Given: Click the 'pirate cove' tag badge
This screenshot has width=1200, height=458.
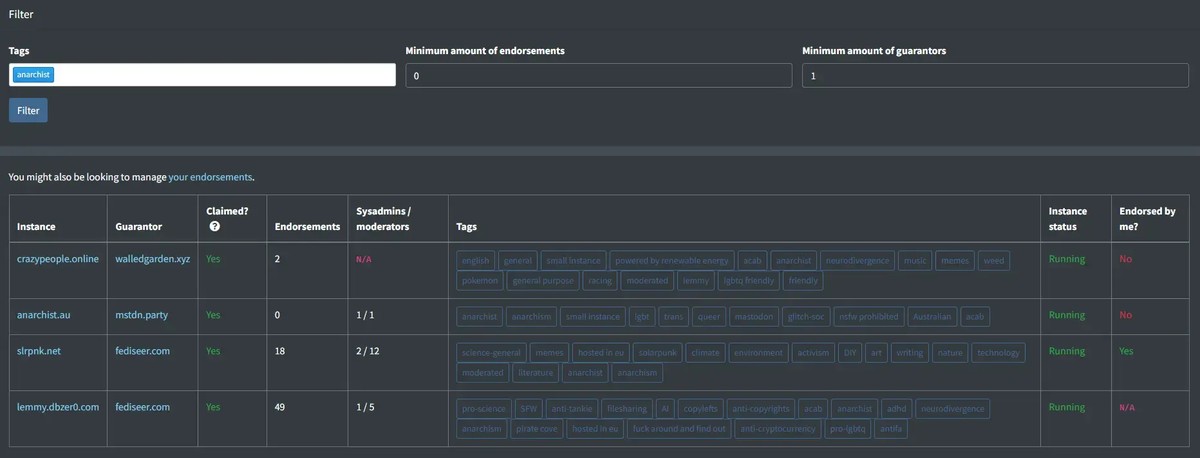Looking at the screenshot, I should point(534,429).
